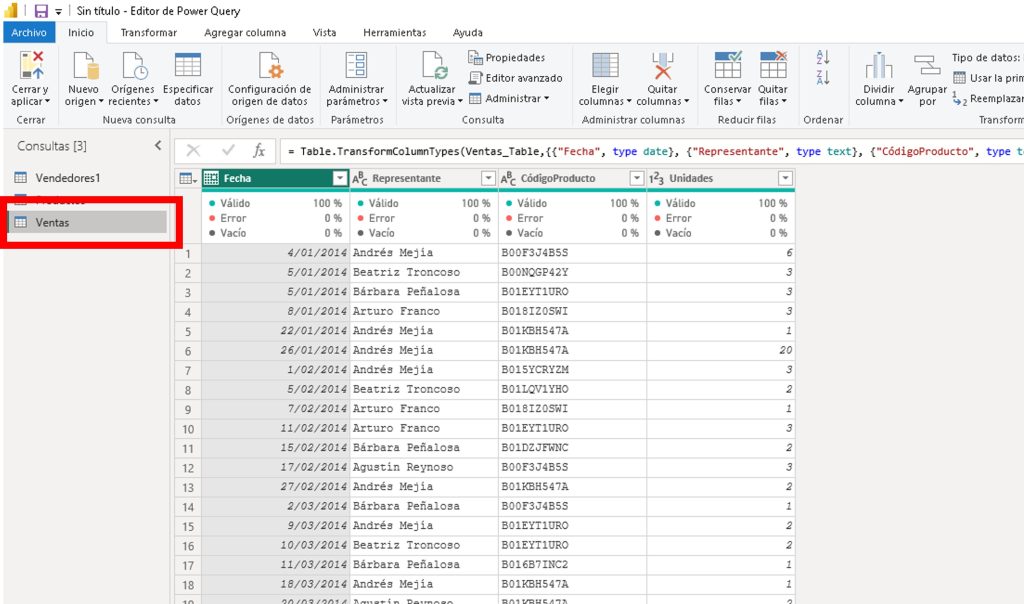Switch to the Transformar tab
Image resolution: width=1024 pixels, height=604 pixels.
pos(148,32)
